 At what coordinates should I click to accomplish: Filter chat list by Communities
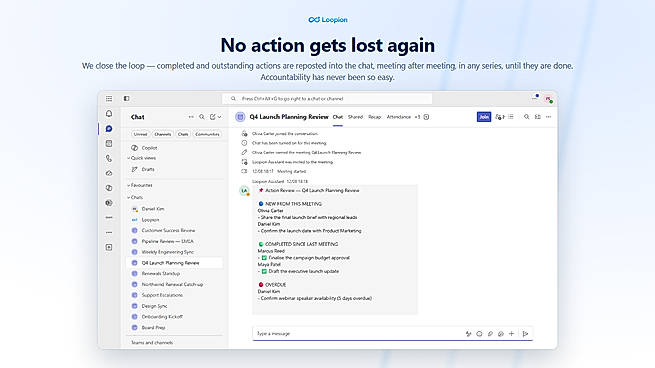207,134
